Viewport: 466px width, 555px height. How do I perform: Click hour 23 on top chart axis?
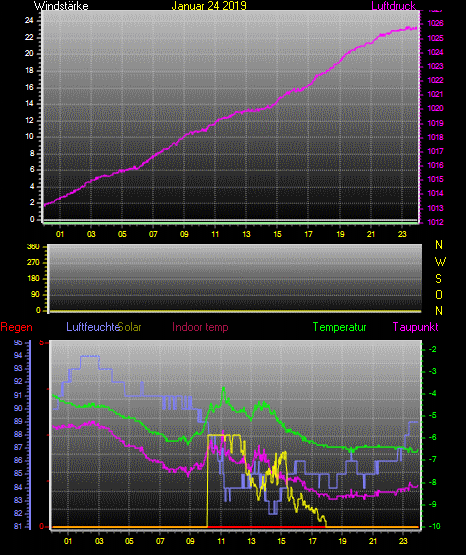[x=402, y=234]
